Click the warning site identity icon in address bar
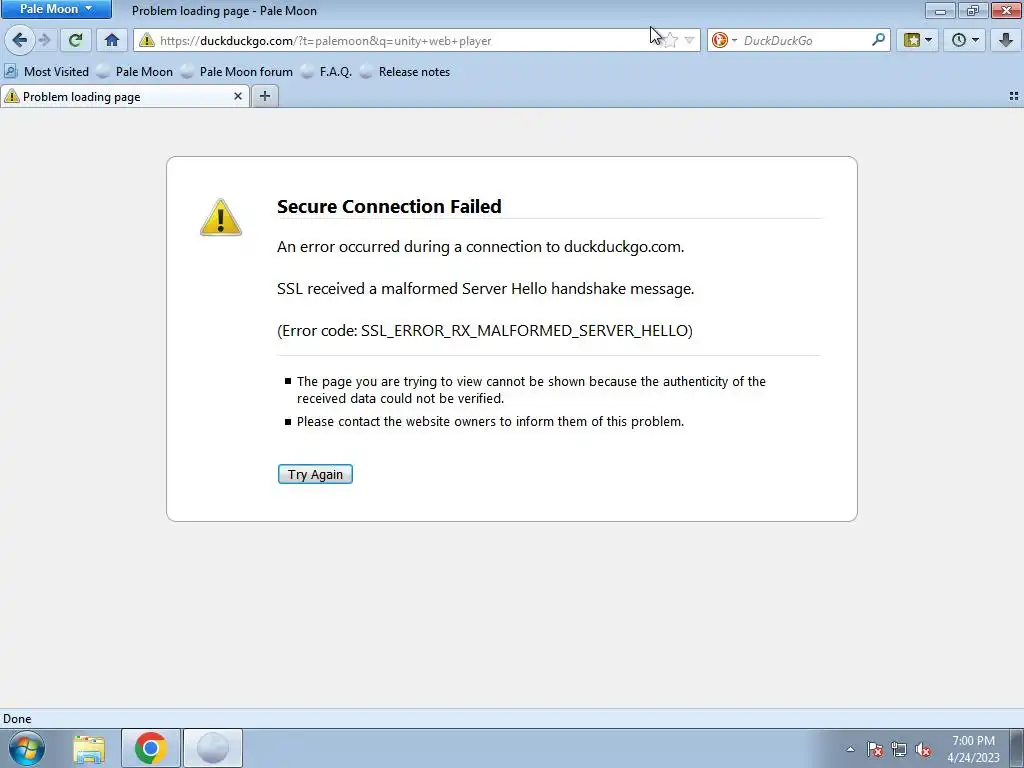This screenshot has width=1024, height=768. coord(147,40)
